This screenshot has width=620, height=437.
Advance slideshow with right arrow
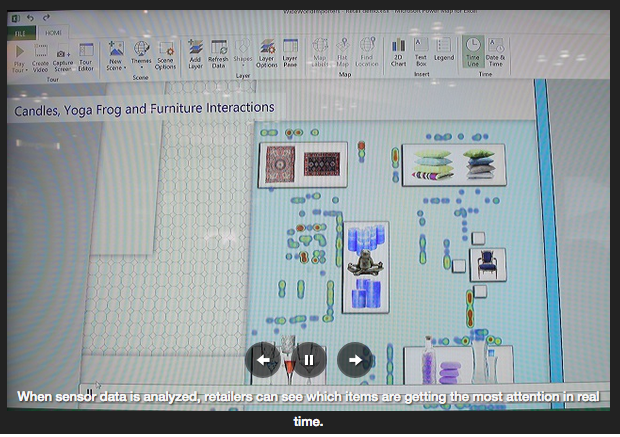pos(355,359)
